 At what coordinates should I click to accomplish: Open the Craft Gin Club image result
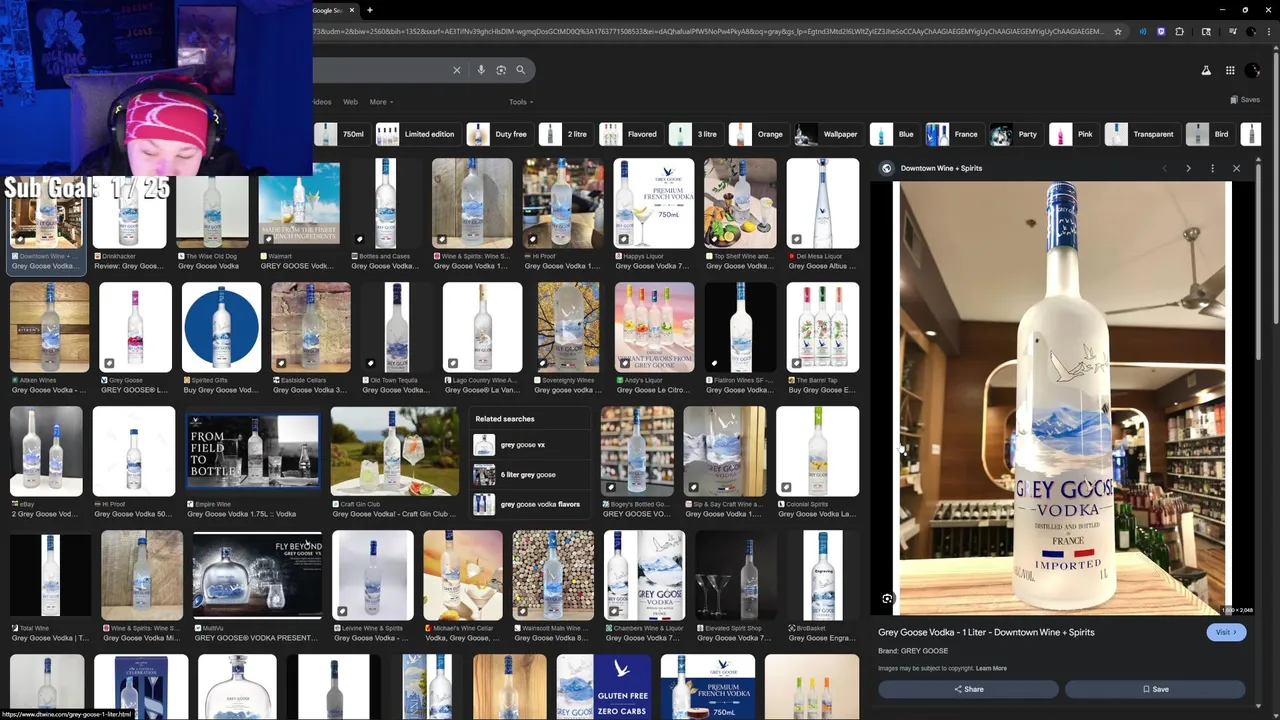click(x=395, y=451)
